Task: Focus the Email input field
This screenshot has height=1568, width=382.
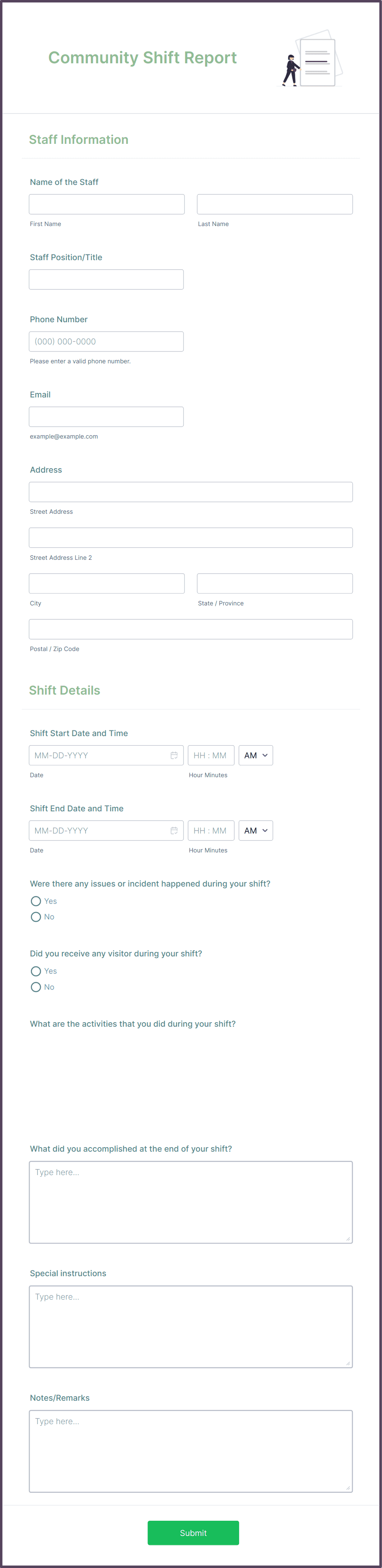Action: point(106,416)
